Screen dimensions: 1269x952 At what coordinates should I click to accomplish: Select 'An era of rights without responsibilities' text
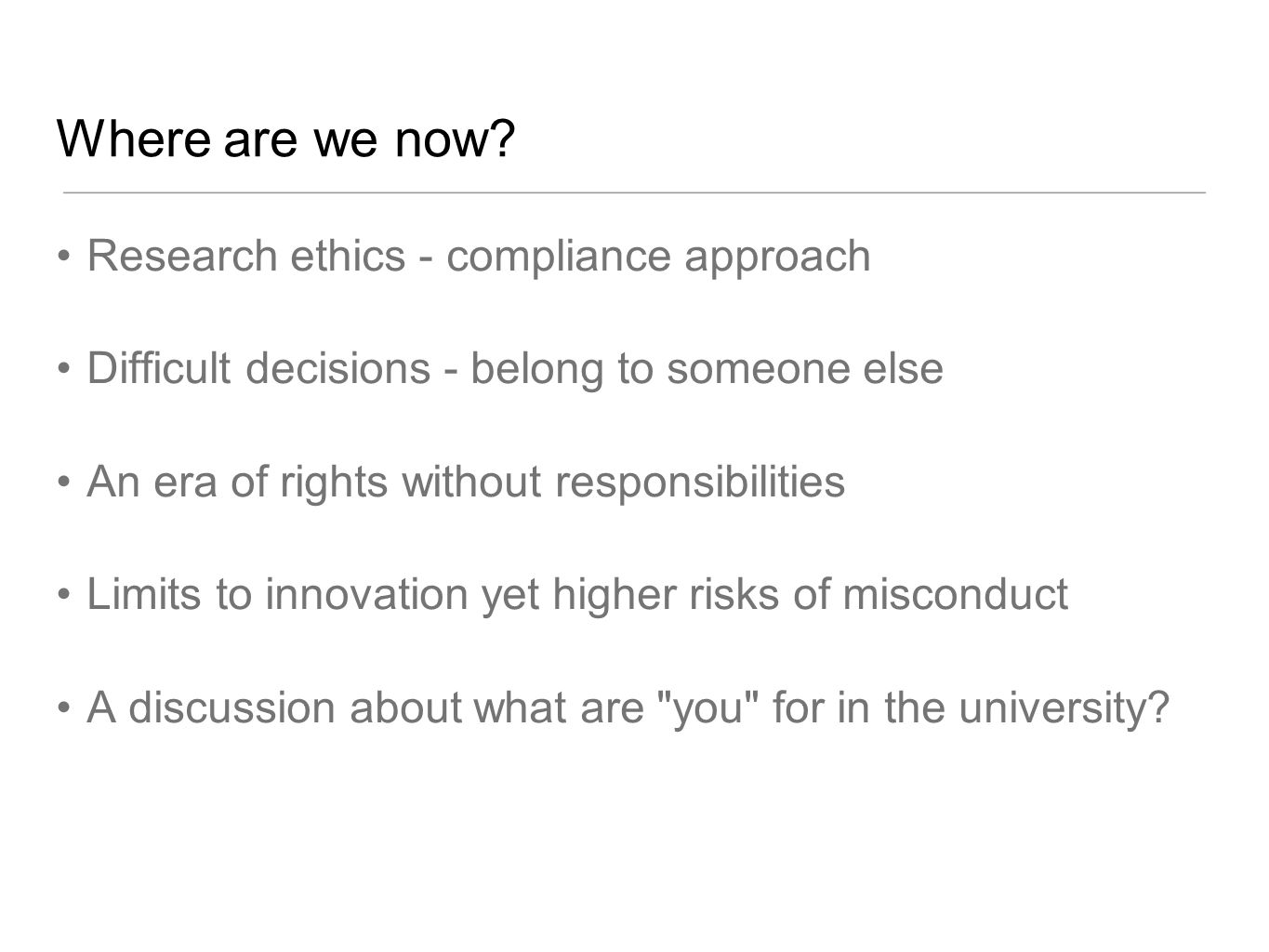point(466,482)
